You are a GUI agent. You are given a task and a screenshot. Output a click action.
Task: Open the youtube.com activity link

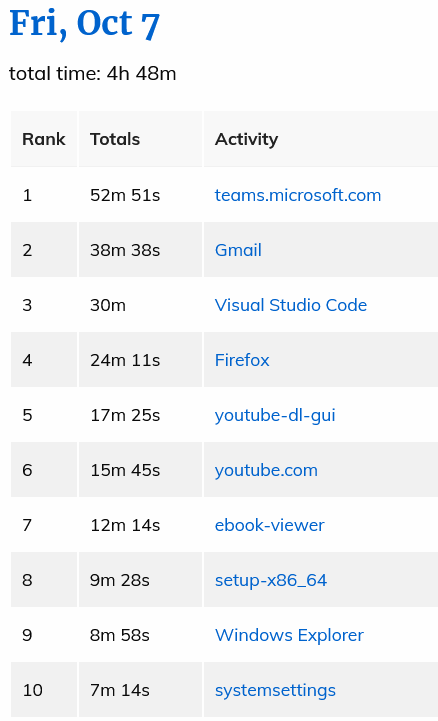(266, 470)
